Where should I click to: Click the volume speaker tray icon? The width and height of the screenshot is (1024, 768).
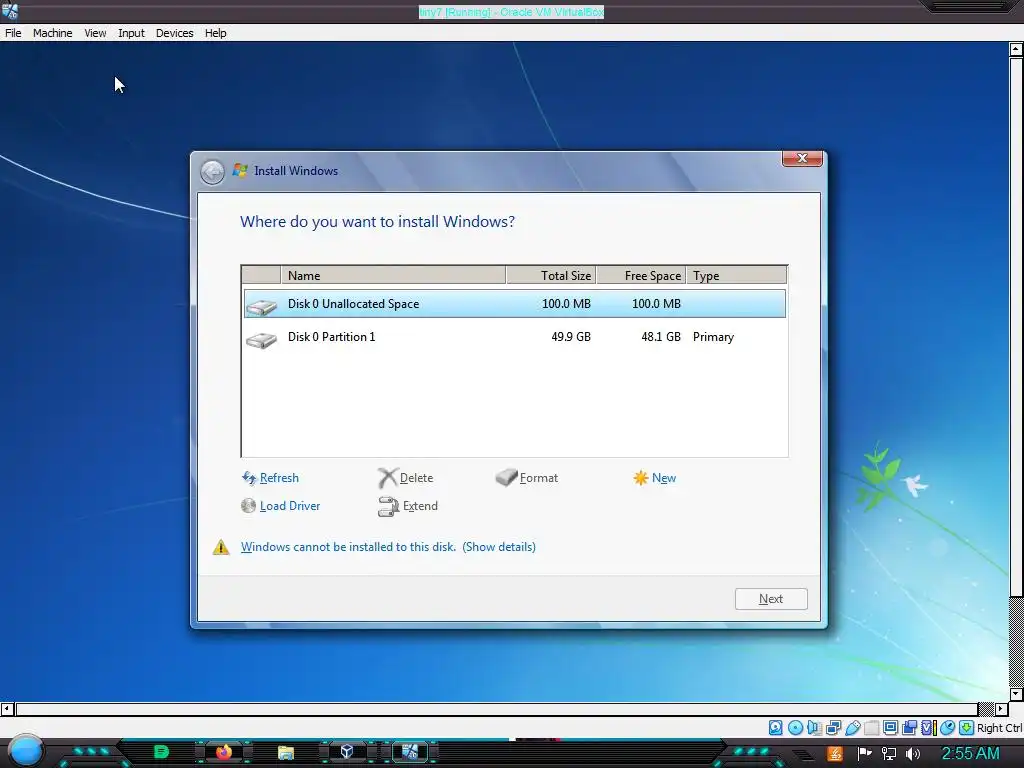pyautogui.click(x=912, y=754)
